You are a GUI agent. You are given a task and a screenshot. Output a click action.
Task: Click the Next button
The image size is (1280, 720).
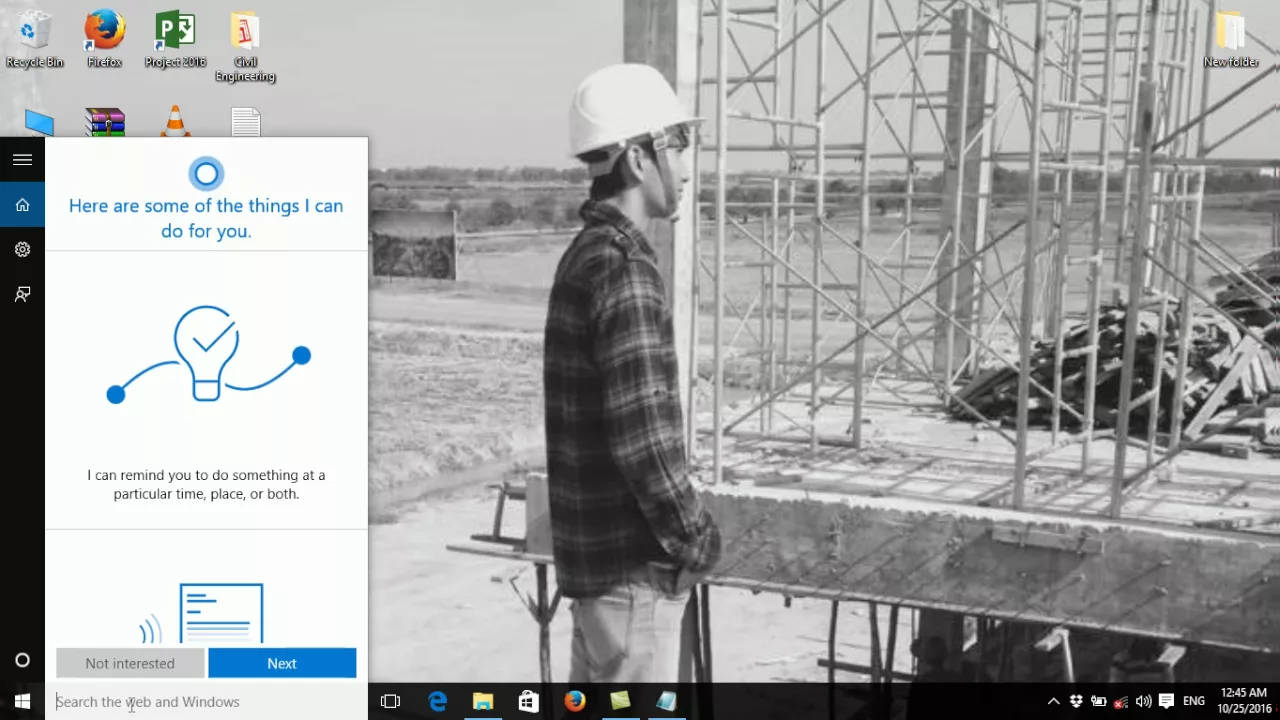pos(282,663)
